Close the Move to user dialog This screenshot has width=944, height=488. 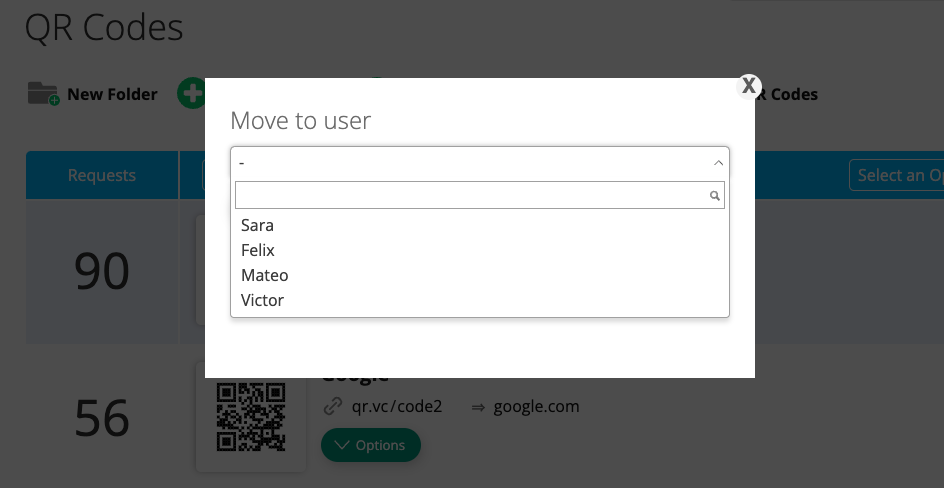[x=748, y=86]
